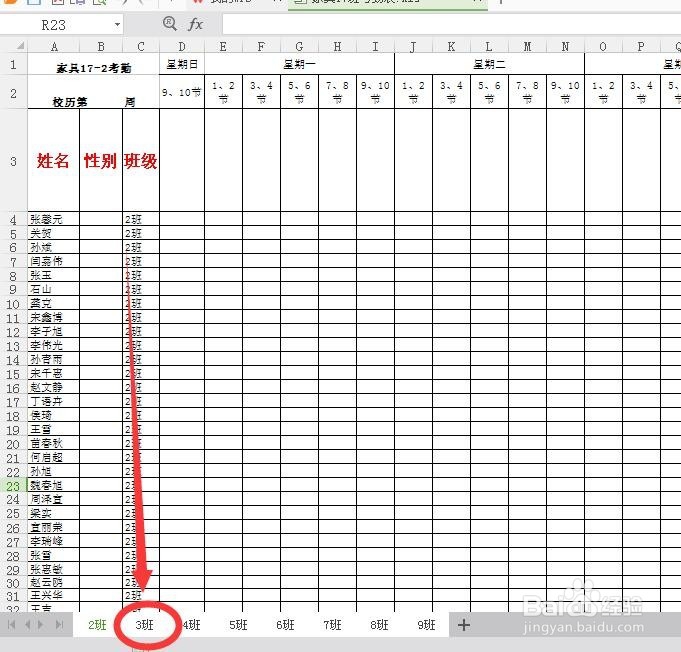This screenshot has height=652, width=681.
Task: Click the red 姓名 header cell
Action: coord(53,161)
